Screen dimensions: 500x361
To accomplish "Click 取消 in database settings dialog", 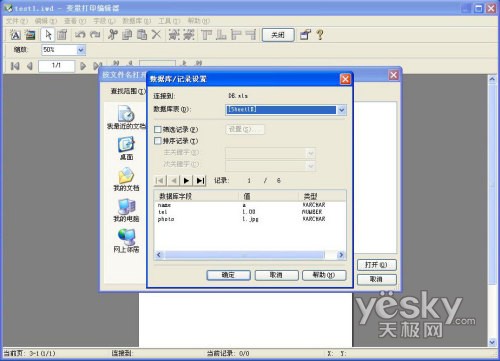I will 276,275.
